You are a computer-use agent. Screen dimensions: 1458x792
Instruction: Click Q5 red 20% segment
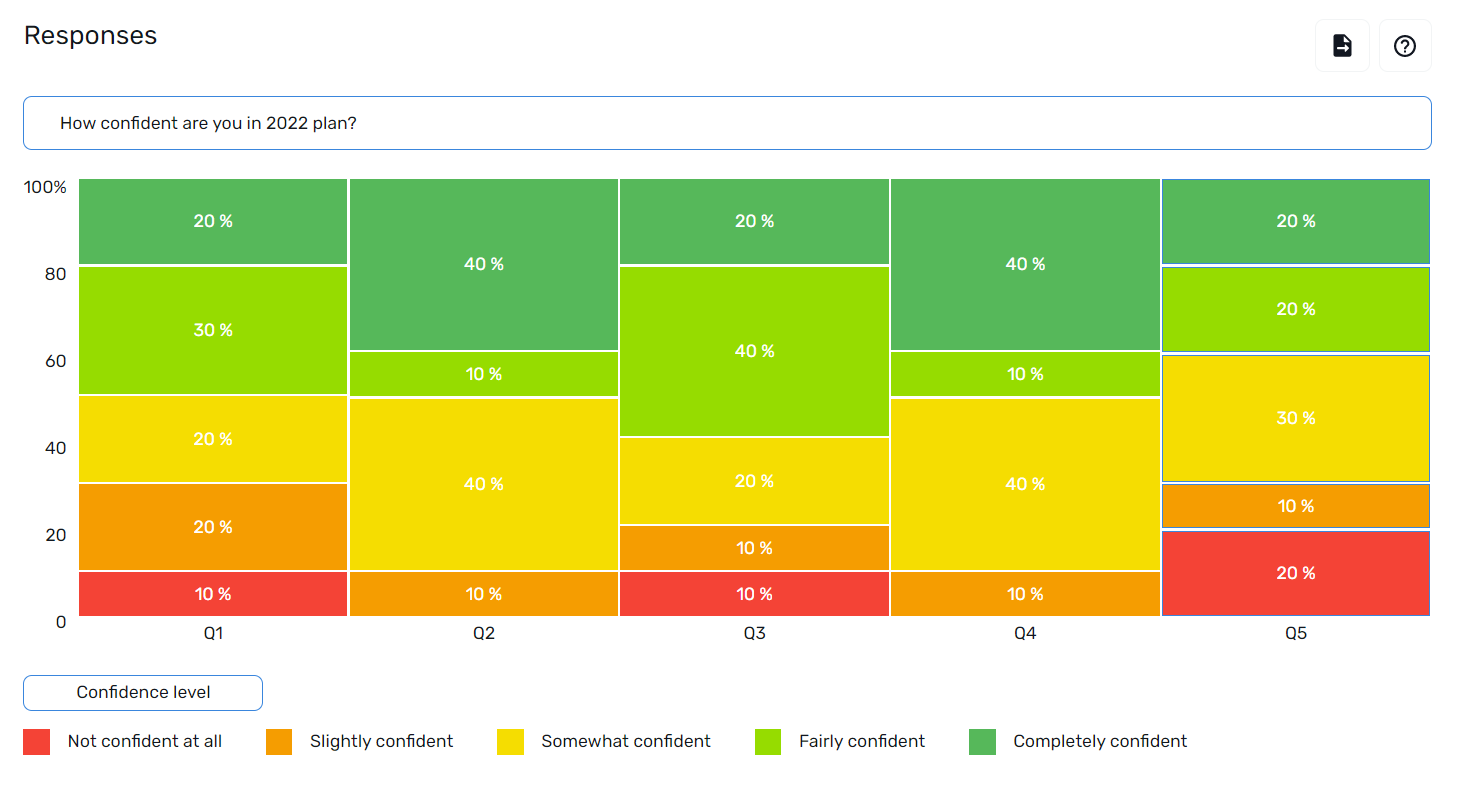1296,573
